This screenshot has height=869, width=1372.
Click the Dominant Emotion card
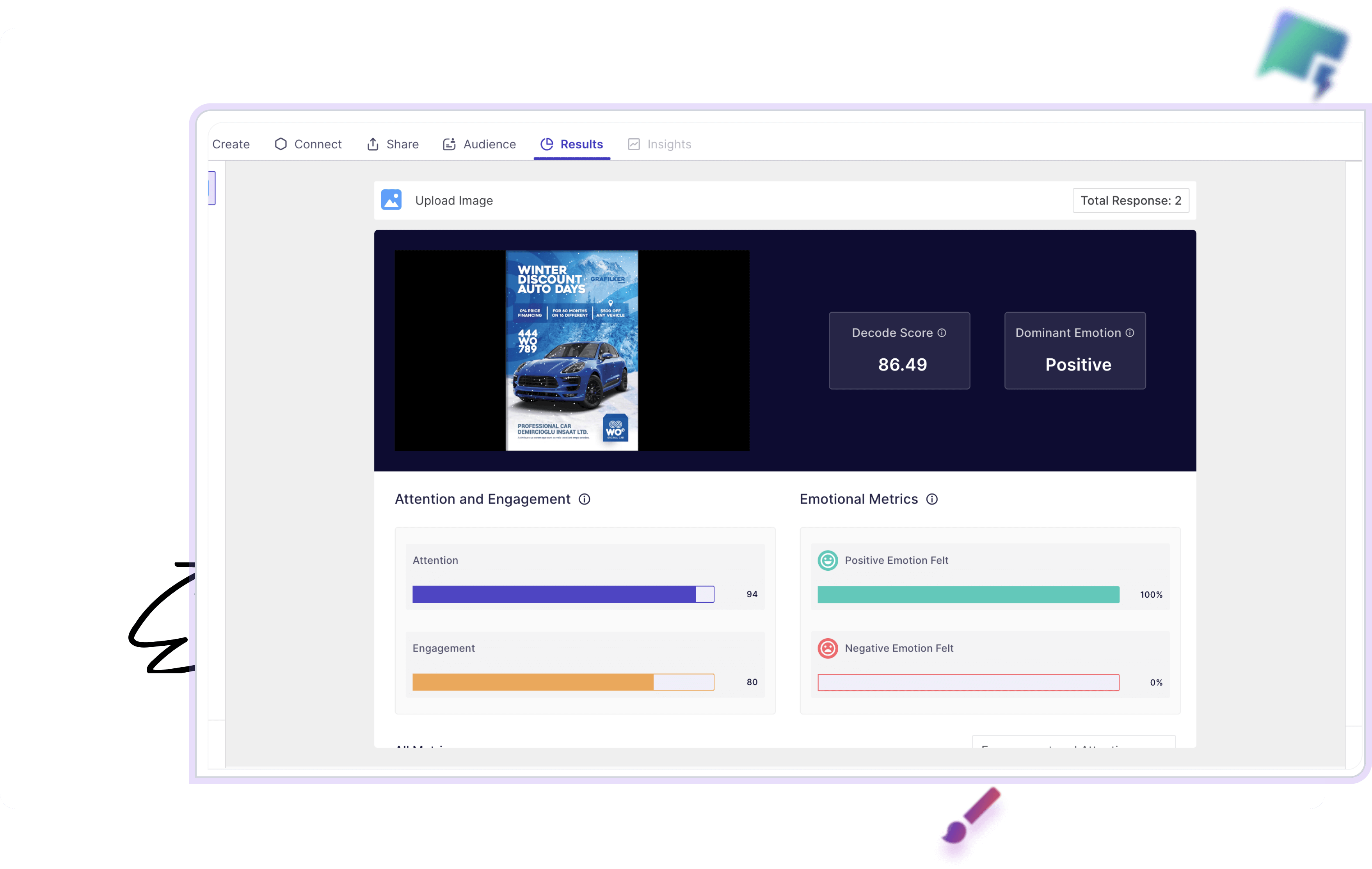click(x=1075, y=351)
